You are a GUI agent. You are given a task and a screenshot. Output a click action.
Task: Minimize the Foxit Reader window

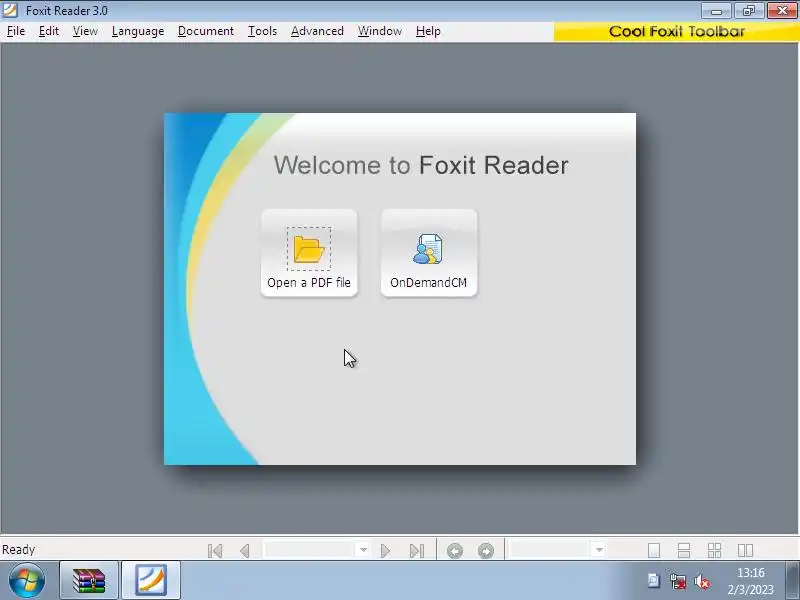(716, 11)
